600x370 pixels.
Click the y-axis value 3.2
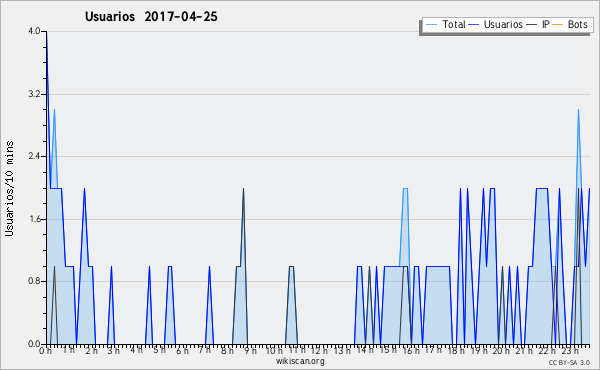(34, 94)
